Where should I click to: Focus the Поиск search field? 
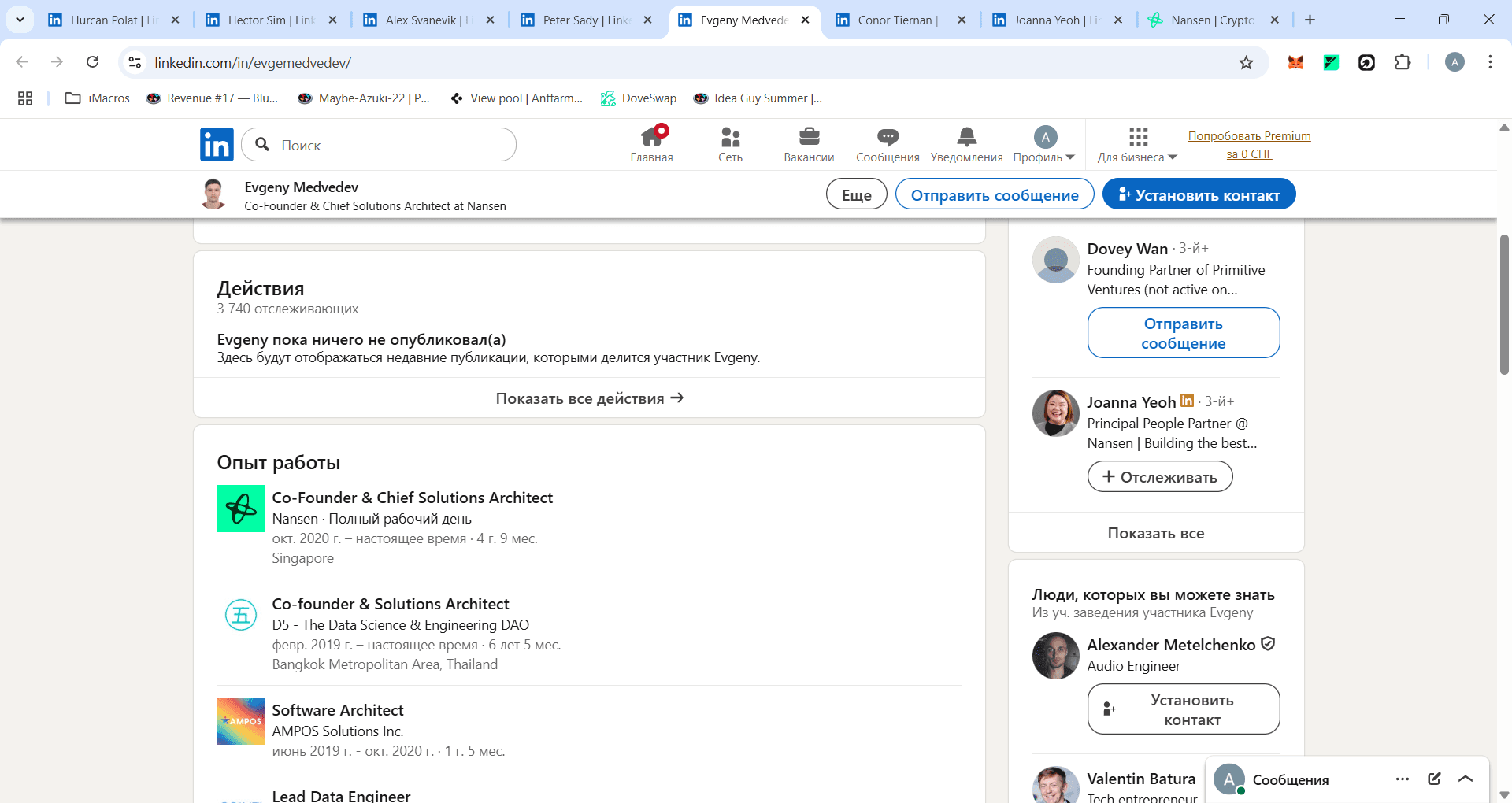click(379, 145)
